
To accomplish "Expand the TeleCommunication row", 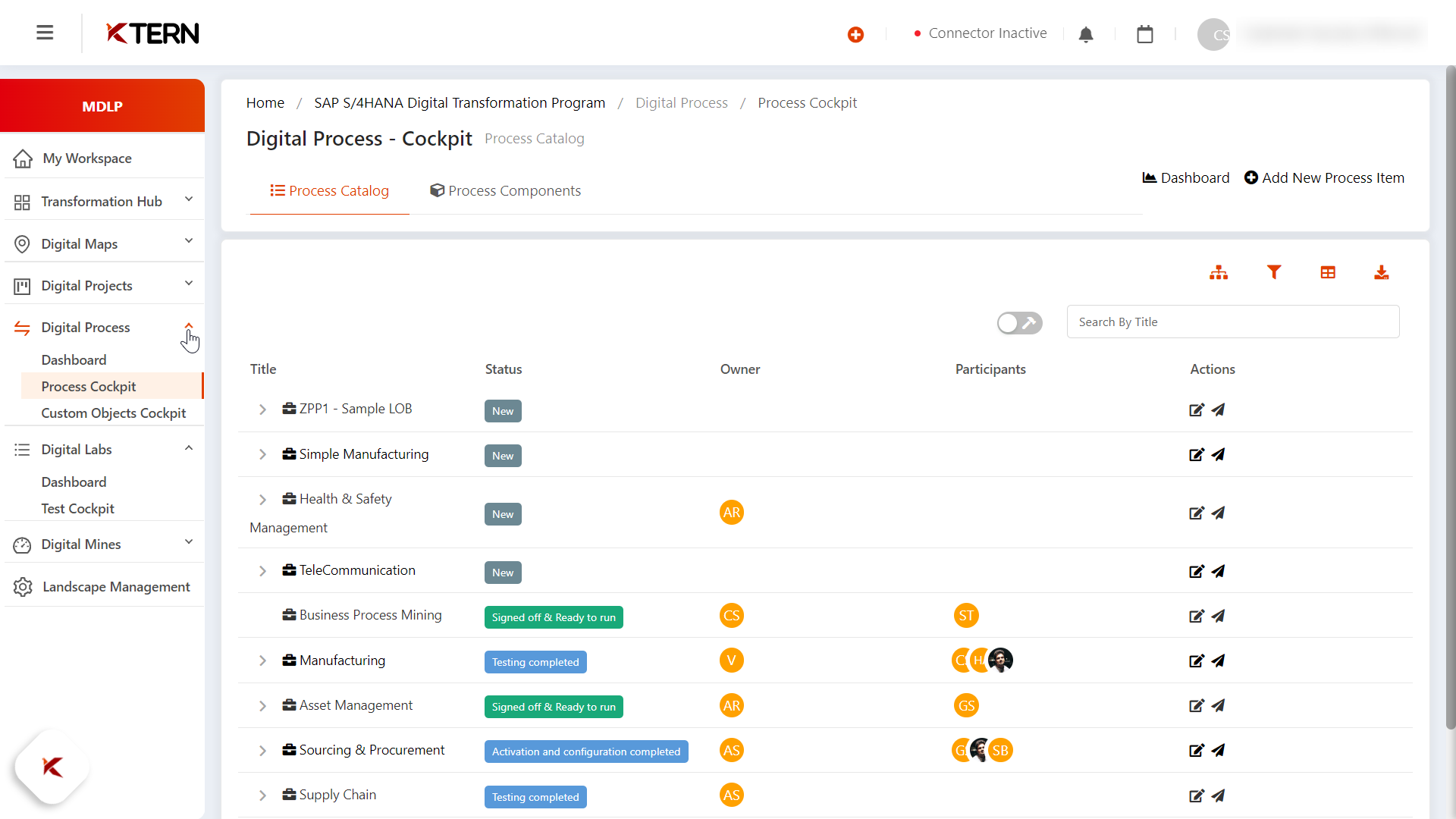I will pyautogui.click(x=262, y=571).
